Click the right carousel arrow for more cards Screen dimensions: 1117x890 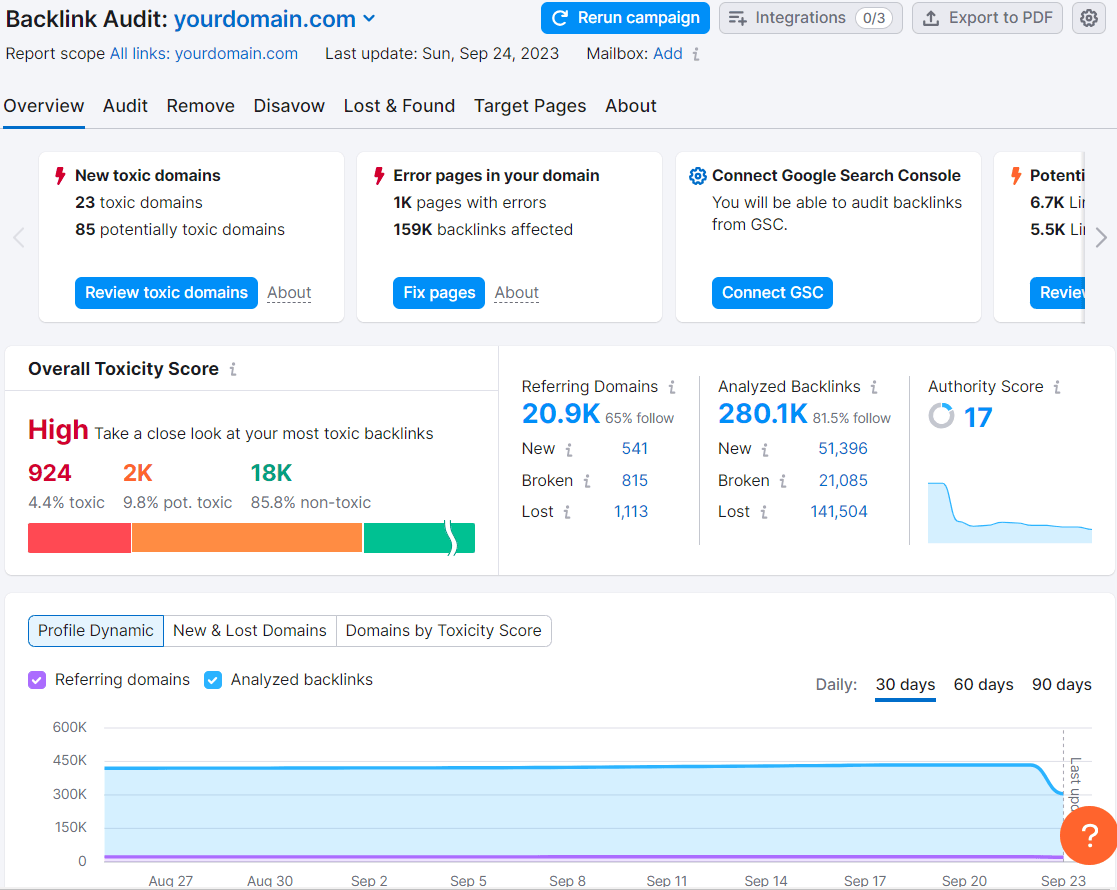point(1100,237)
